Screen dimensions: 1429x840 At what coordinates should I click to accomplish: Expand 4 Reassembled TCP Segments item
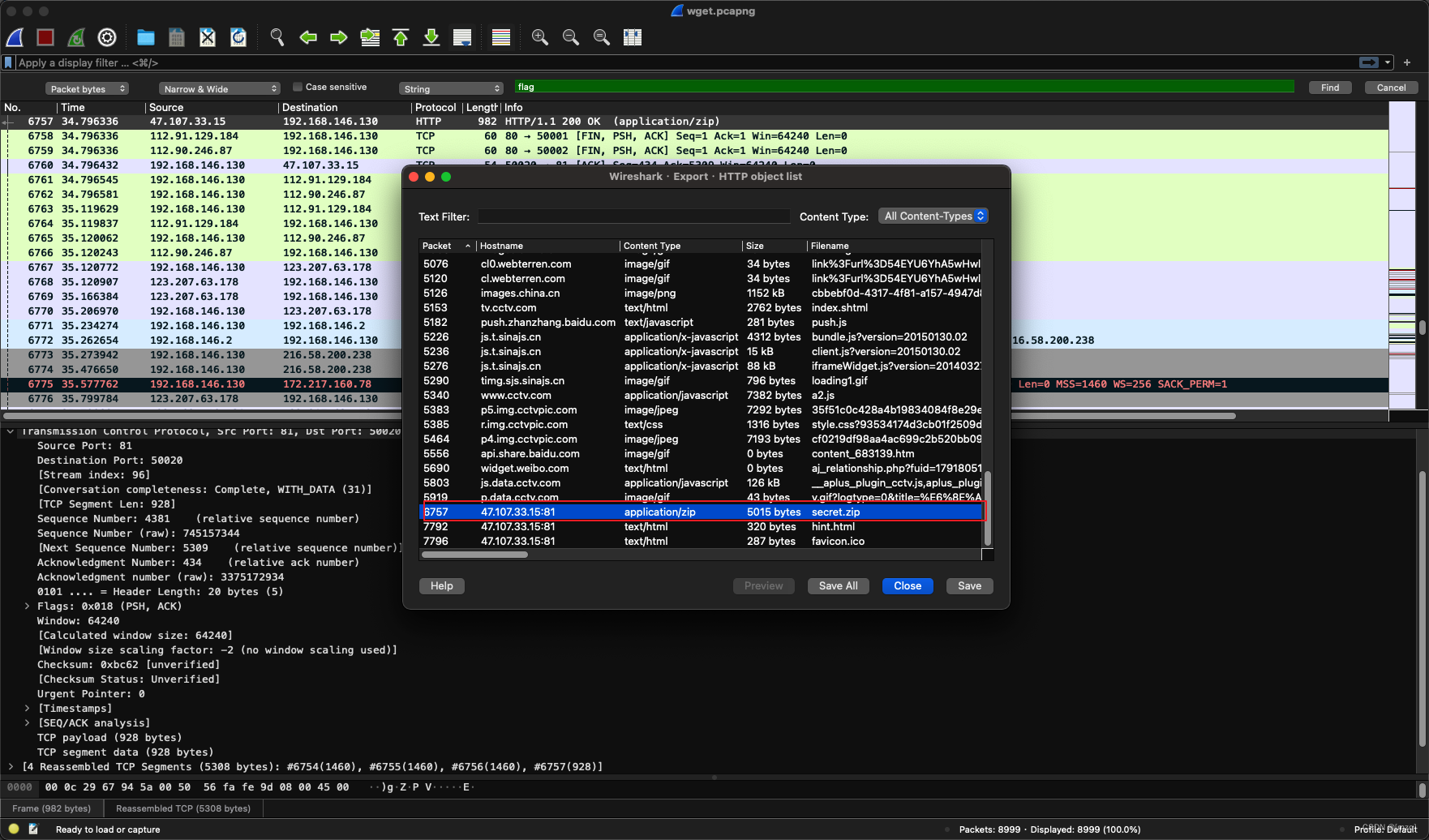tap(11, 767)
